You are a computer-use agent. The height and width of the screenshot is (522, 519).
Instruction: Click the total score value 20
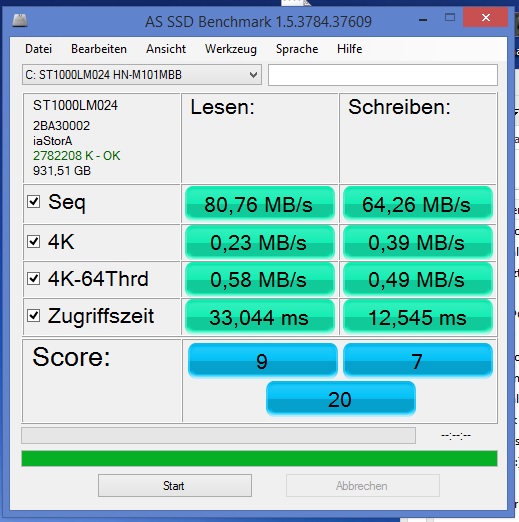click(340, 398)
